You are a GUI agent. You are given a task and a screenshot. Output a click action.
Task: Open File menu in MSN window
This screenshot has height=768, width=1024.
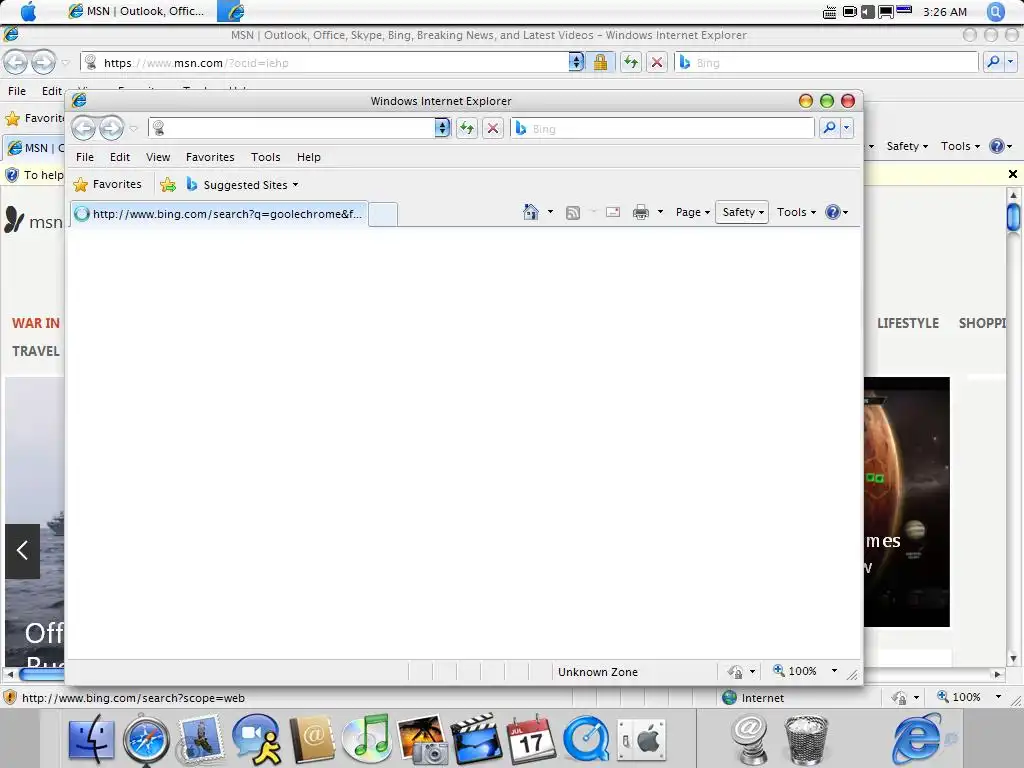click(17, 91)
